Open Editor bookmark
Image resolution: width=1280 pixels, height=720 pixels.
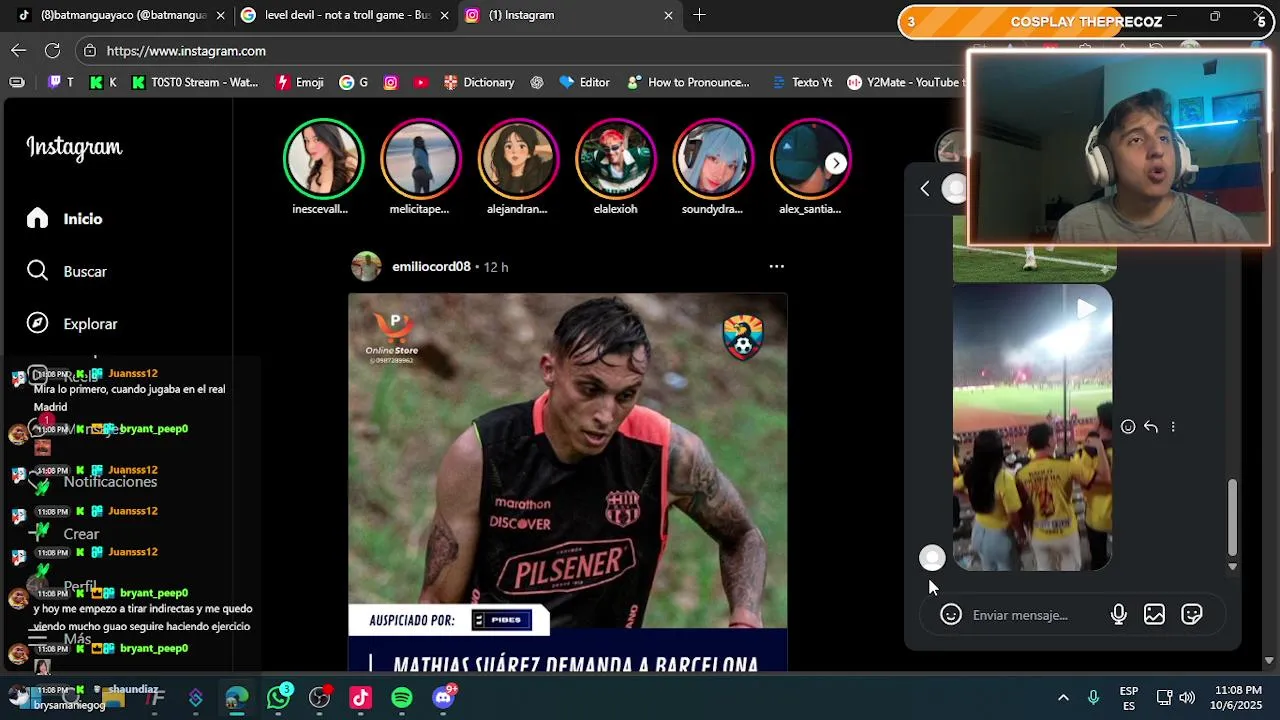tap(584, 83)
